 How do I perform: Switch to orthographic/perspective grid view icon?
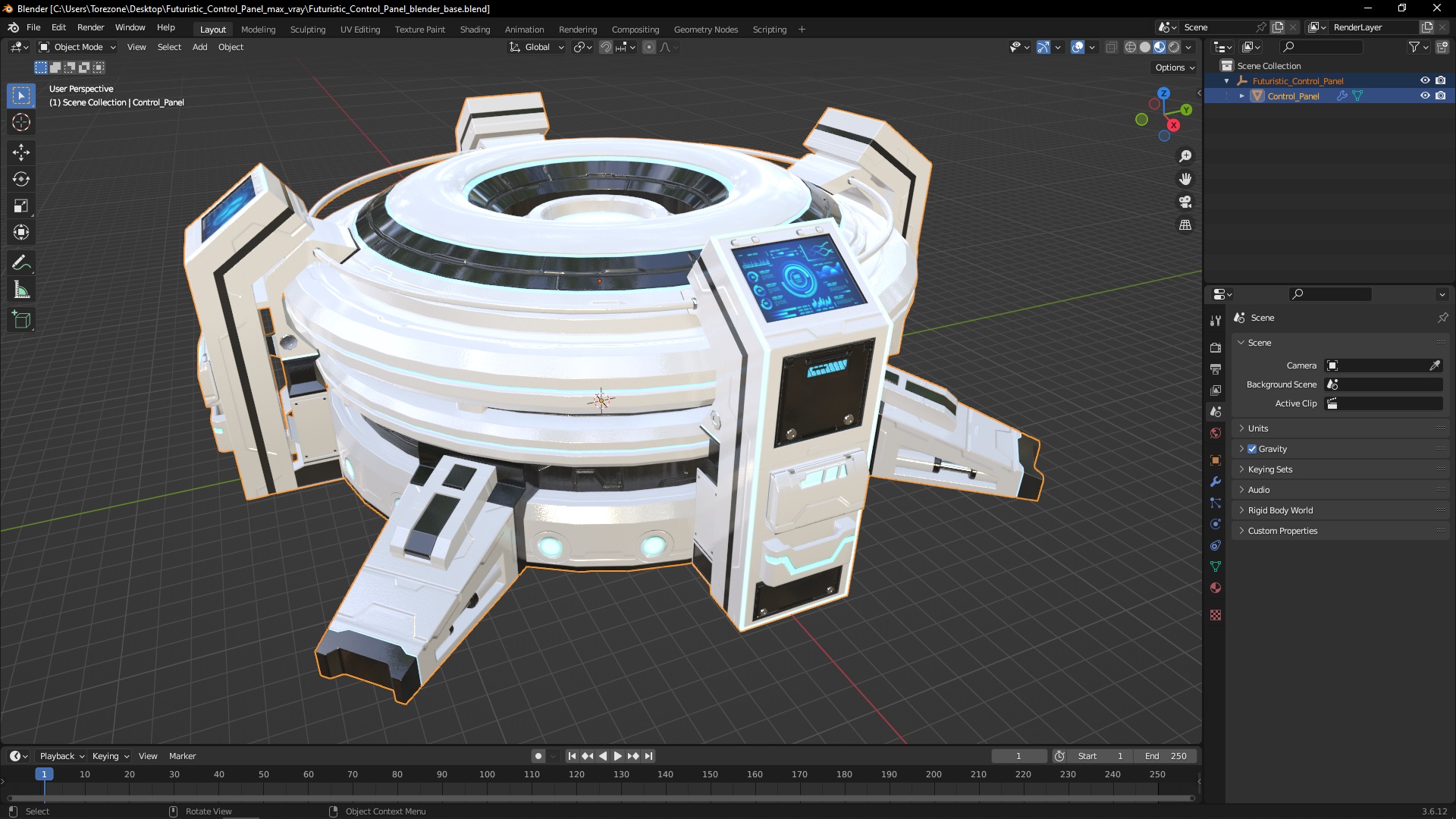tap(1185, 225)
